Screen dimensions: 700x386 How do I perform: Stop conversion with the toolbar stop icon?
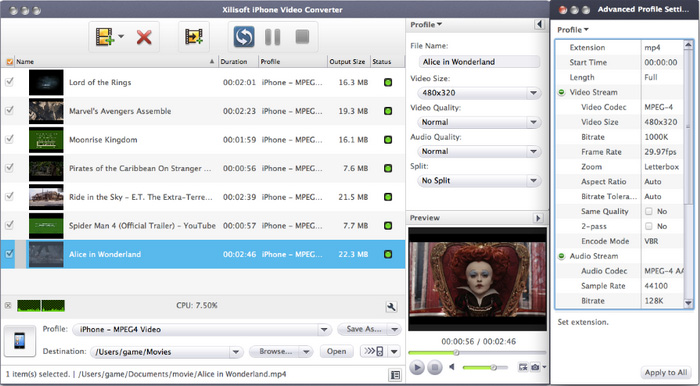click(x=302, y=37)
